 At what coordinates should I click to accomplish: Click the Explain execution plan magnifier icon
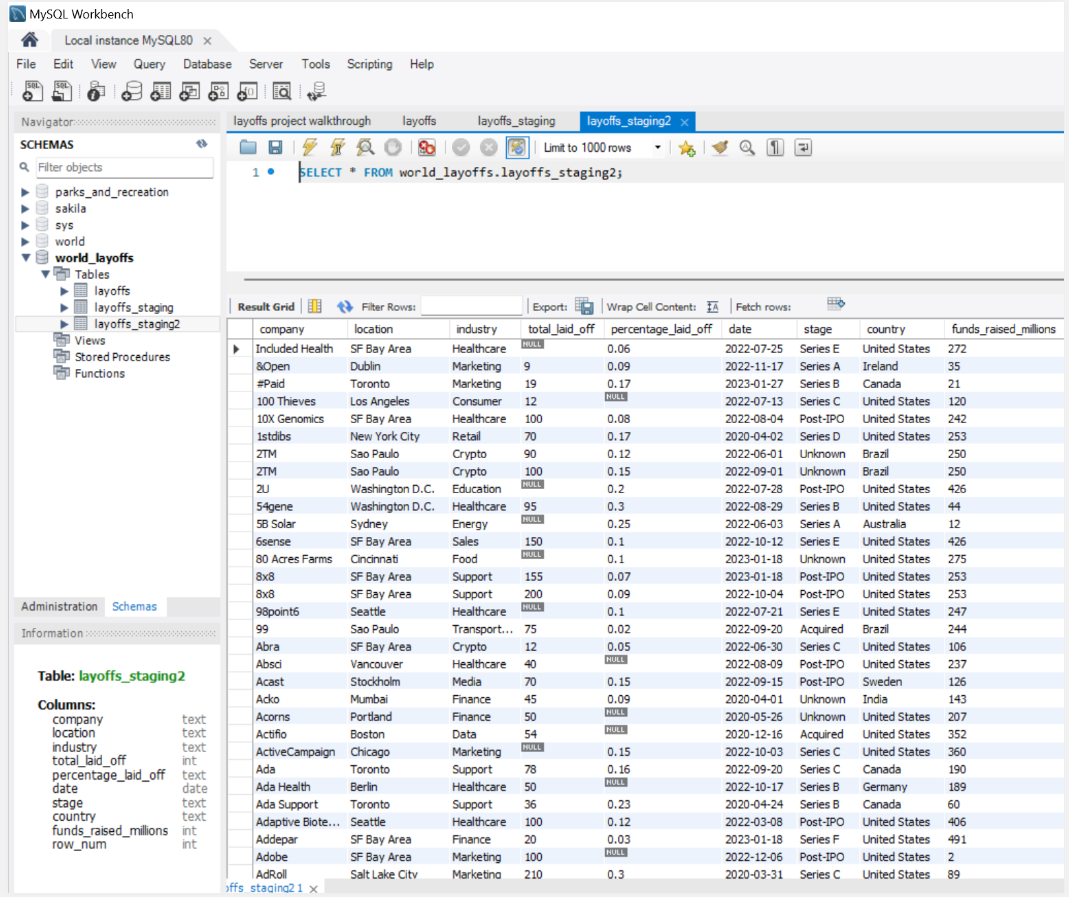point(366,148)
